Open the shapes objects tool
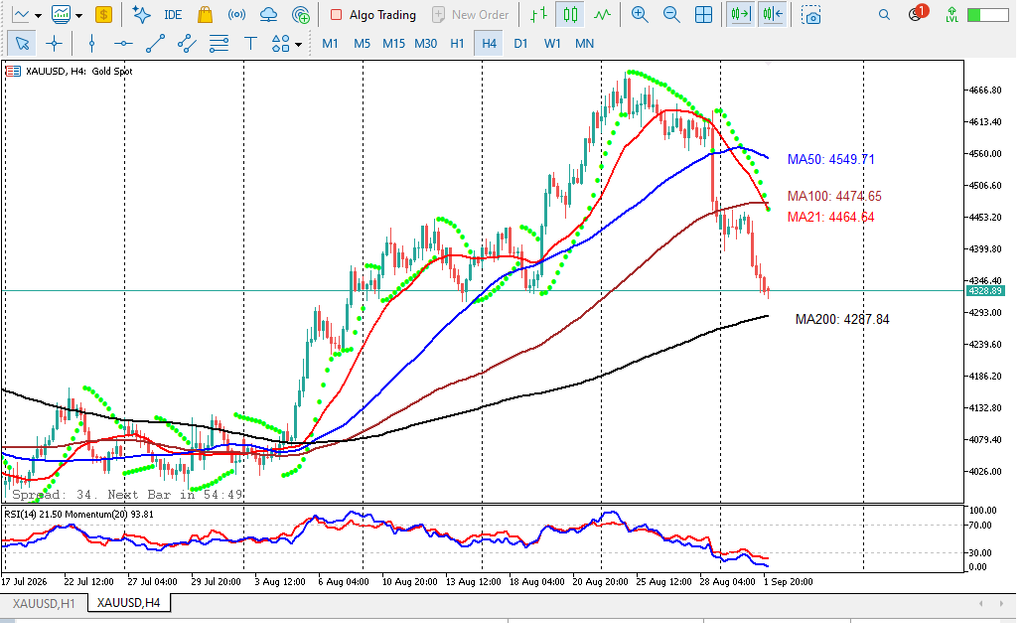 (281, 44)
